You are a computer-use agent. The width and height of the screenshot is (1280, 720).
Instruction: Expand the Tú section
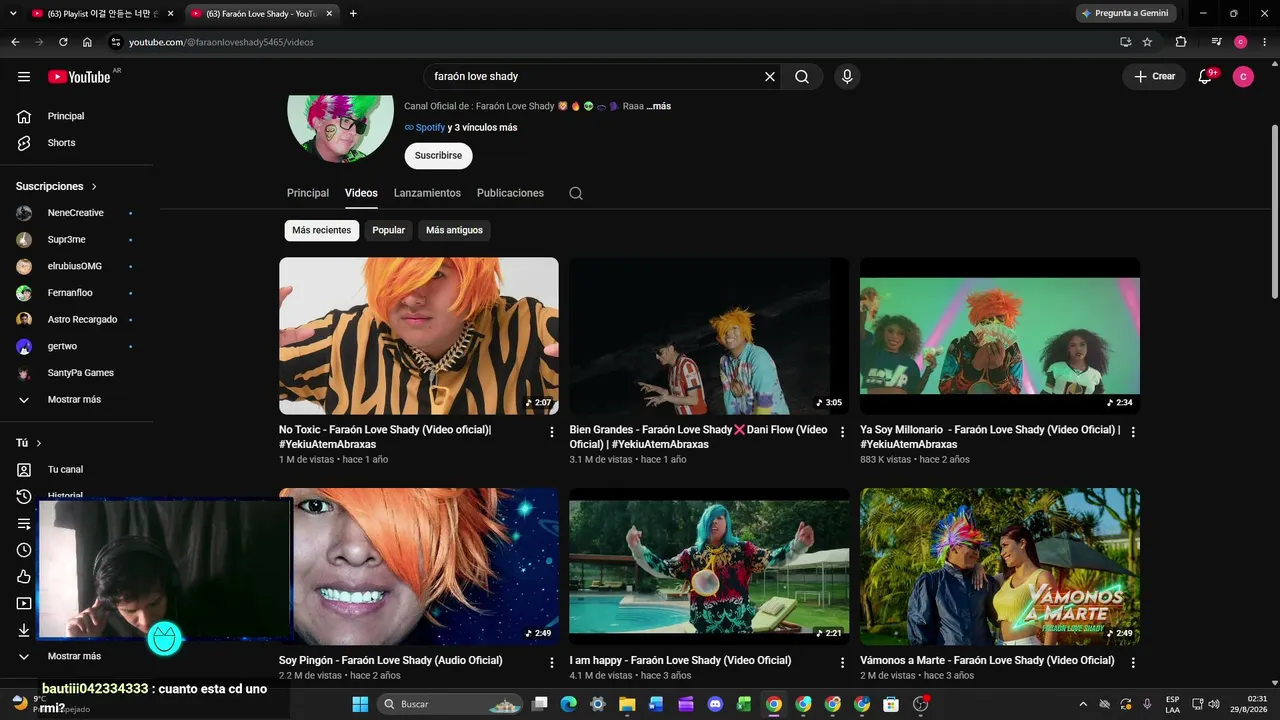click(x=29, y=443)
